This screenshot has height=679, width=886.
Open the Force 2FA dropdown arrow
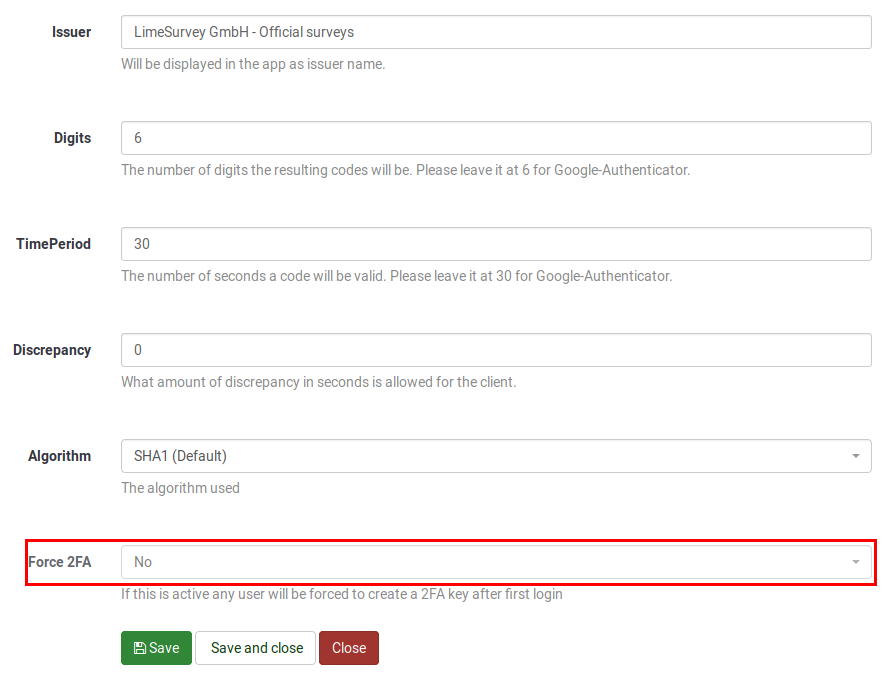click(x=855, y=562)
